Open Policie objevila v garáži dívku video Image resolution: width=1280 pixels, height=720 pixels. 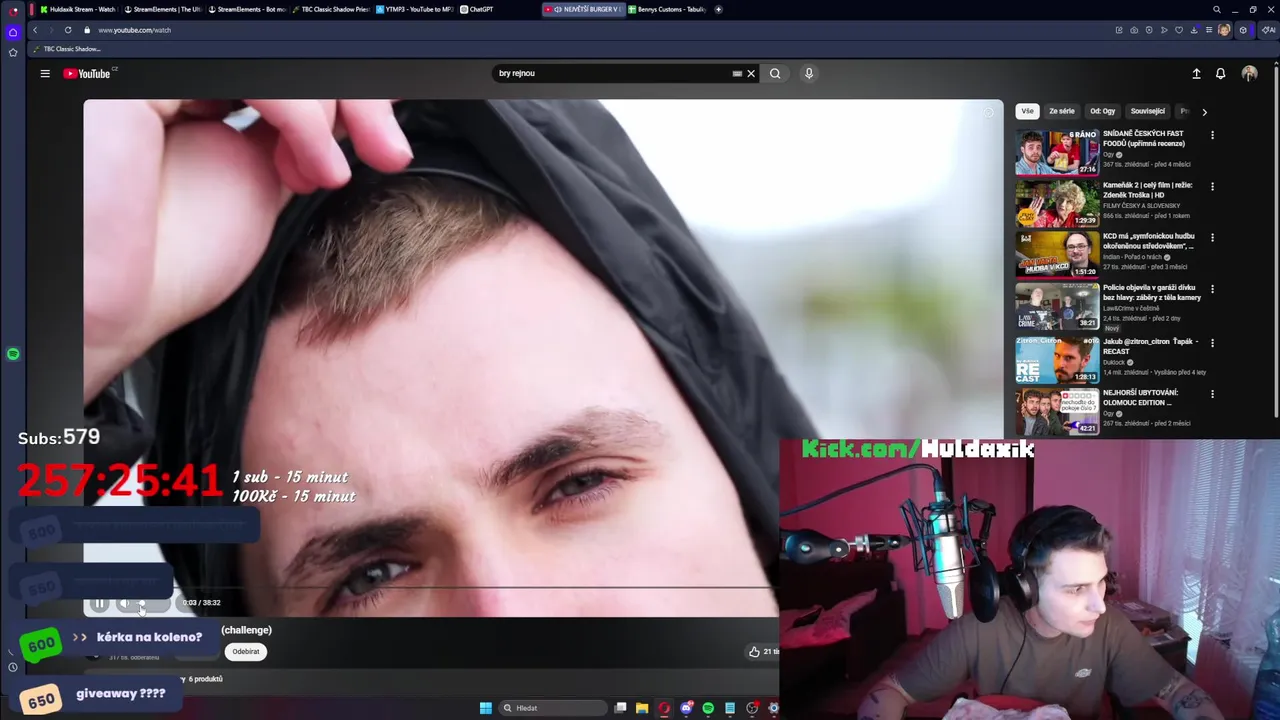coord(1152,293)
